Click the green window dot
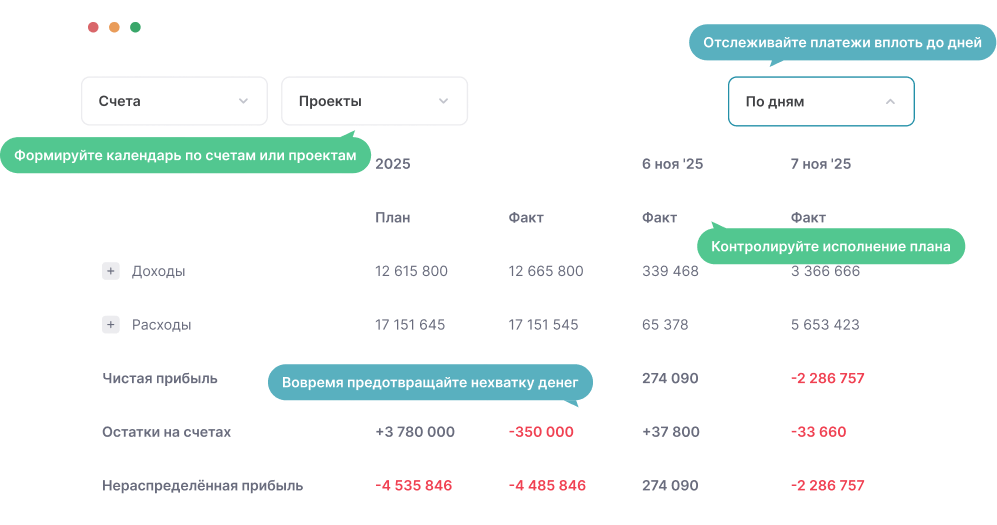 pyautogui.click(x=135, y=27)
